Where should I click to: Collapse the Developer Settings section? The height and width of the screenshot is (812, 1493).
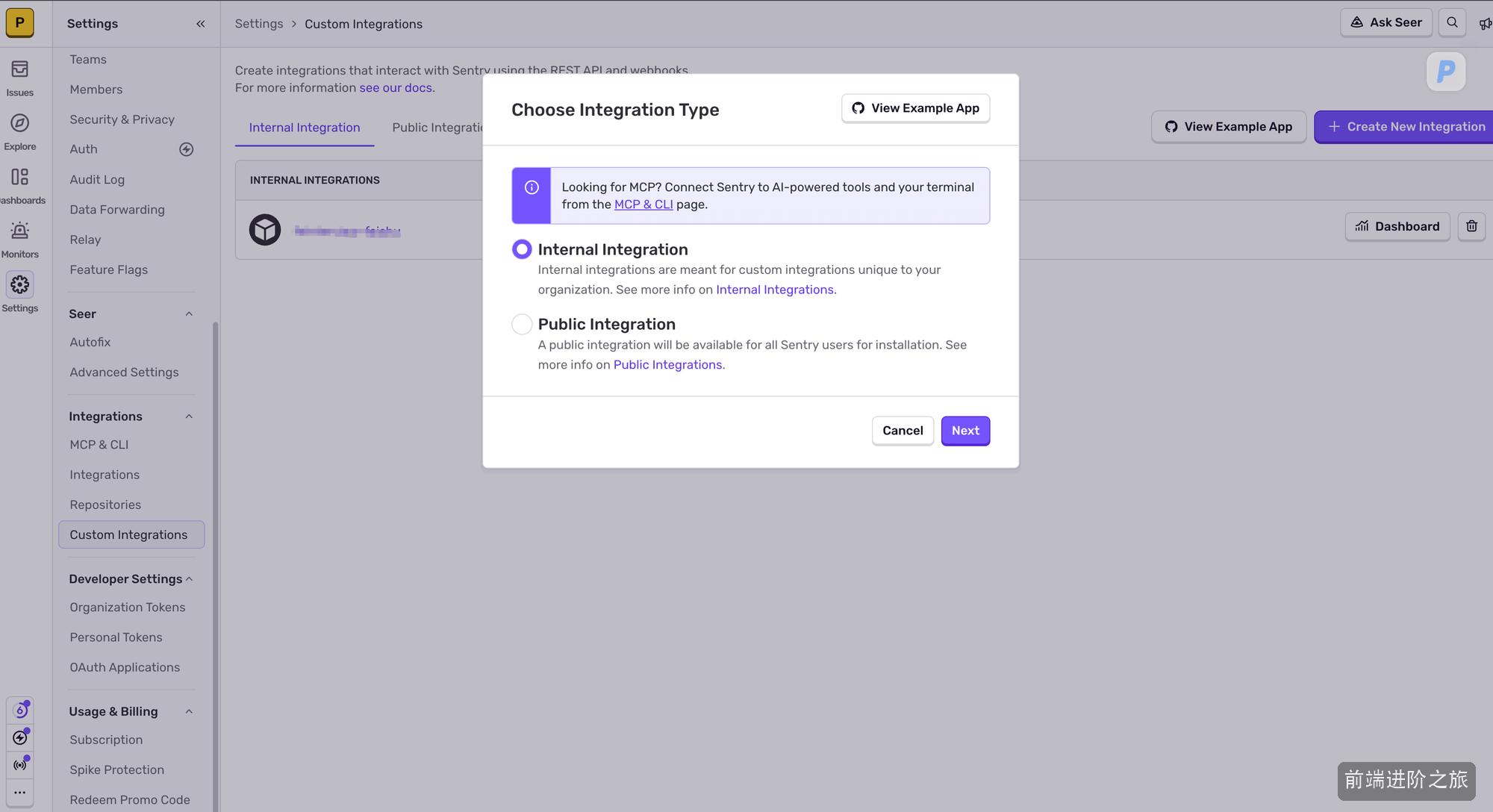tap(189, 579)
